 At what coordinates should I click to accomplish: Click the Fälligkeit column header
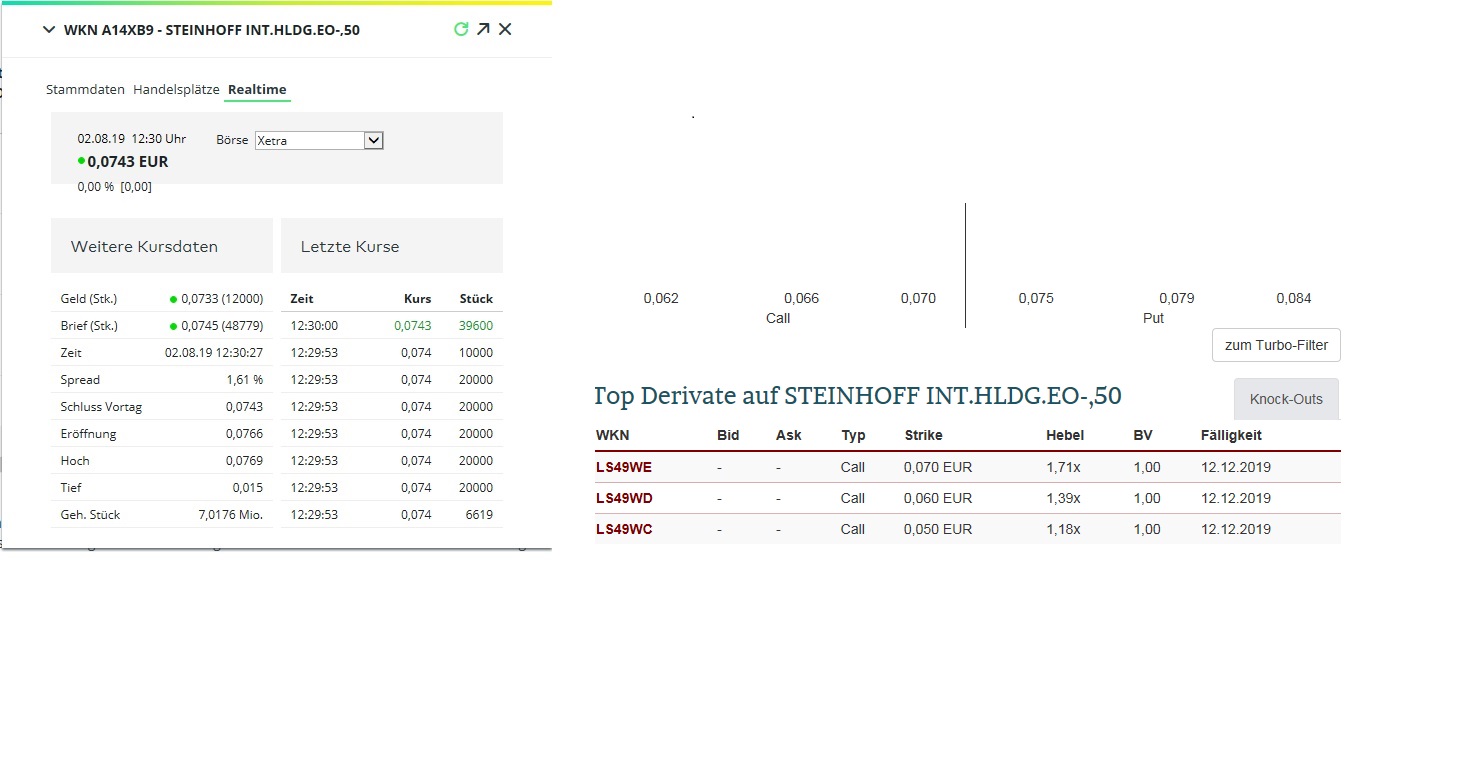tap(1231, 436)
